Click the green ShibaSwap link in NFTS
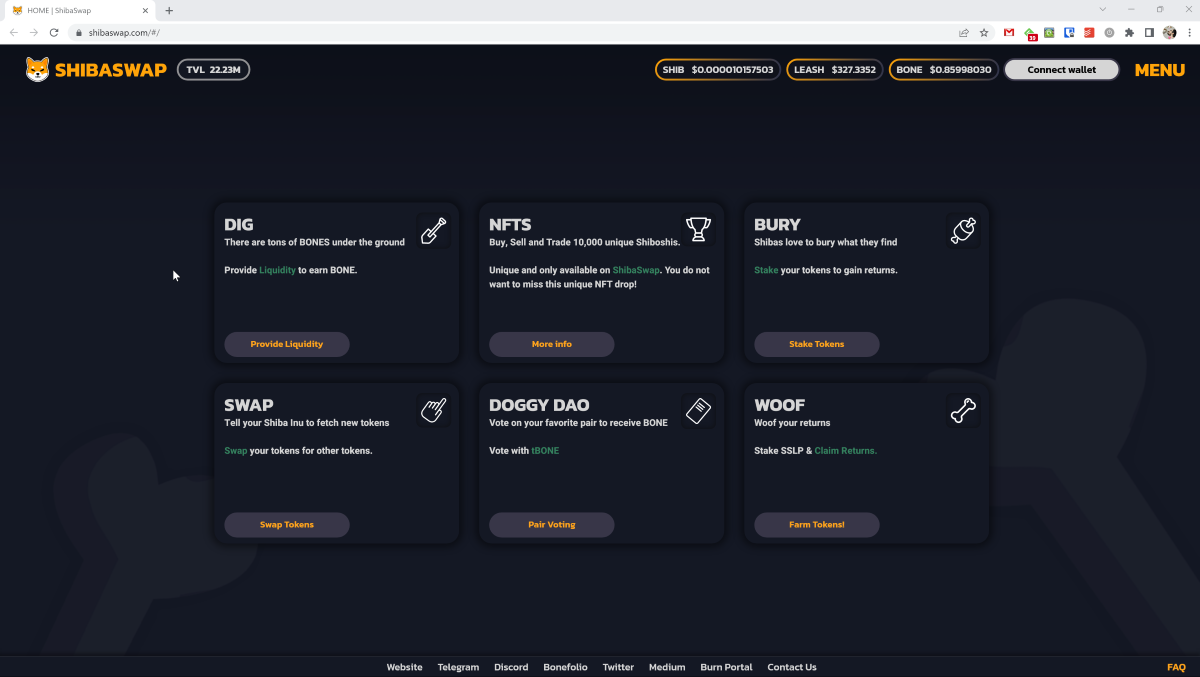The width and height of the screenshot is (1200, 677). click(x=636, y=271)
